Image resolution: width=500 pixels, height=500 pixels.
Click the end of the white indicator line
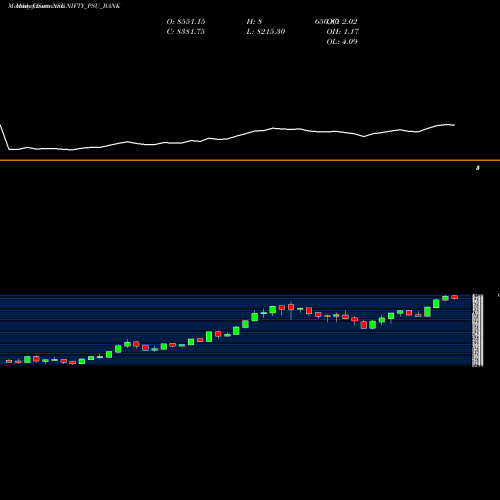(x=454, y=125)
